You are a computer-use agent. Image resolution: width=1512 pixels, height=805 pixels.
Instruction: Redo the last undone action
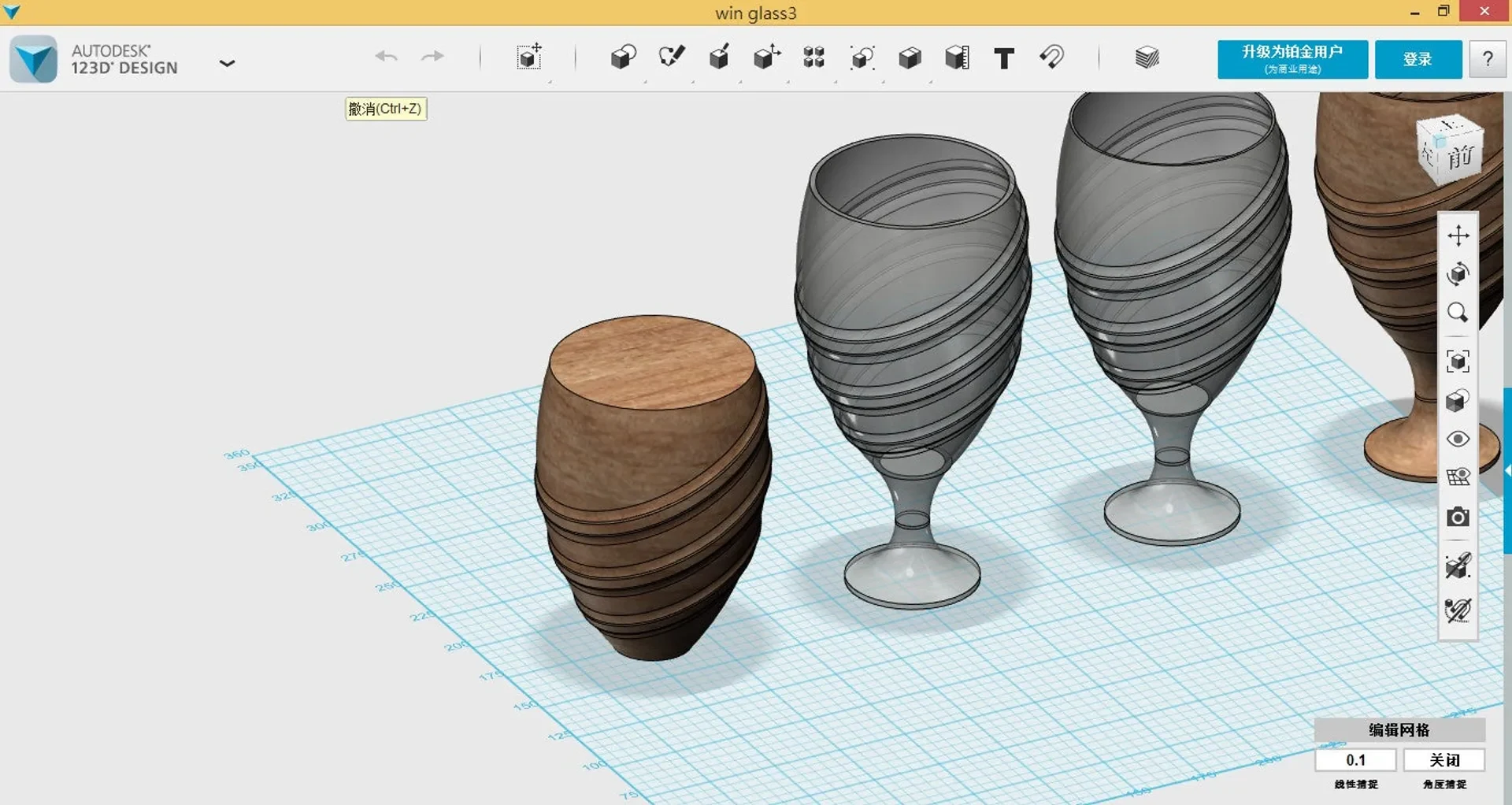click(x=432, y=57)
